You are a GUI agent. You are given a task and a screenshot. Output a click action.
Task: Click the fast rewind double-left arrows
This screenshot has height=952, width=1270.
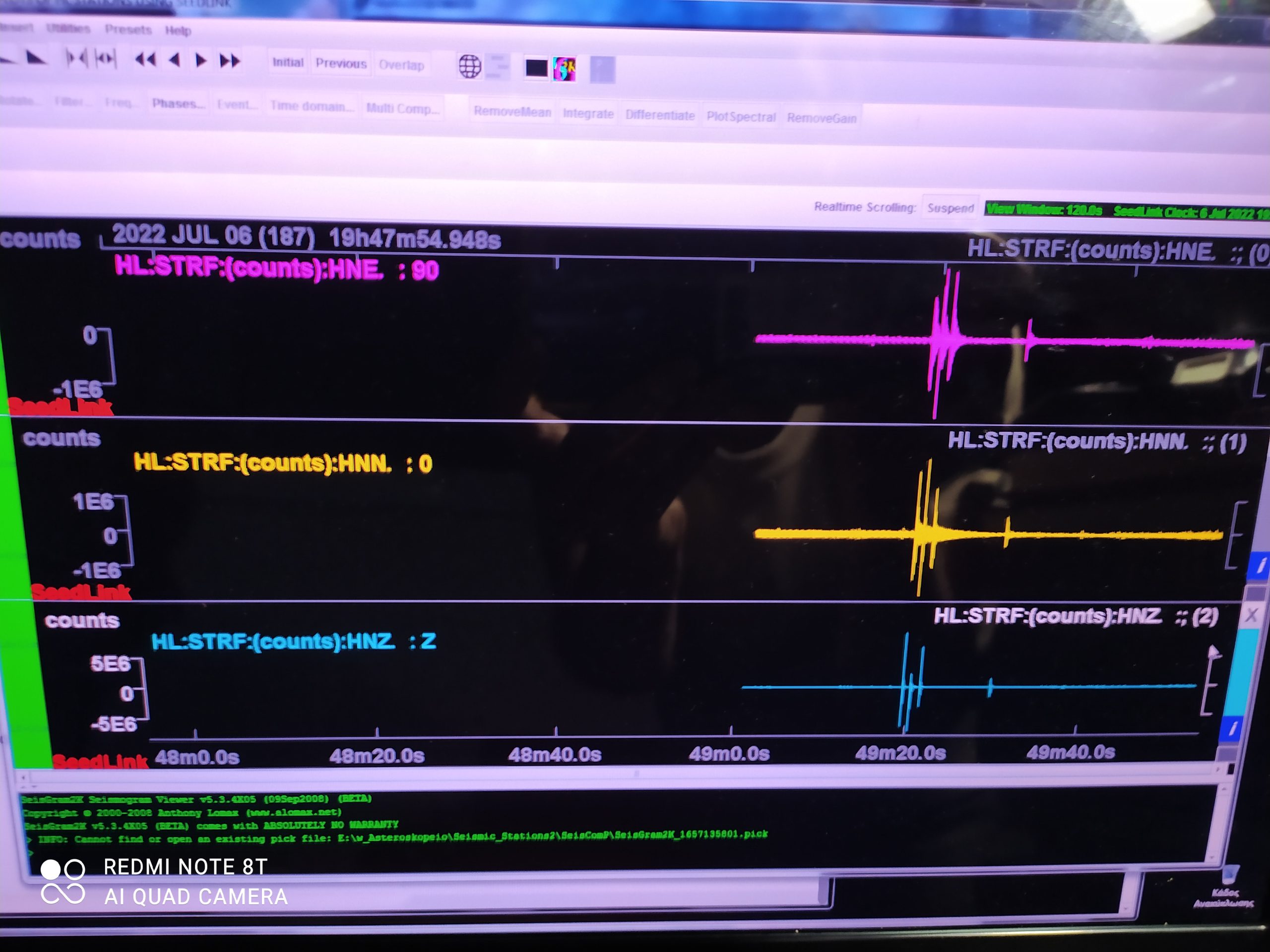146,59
